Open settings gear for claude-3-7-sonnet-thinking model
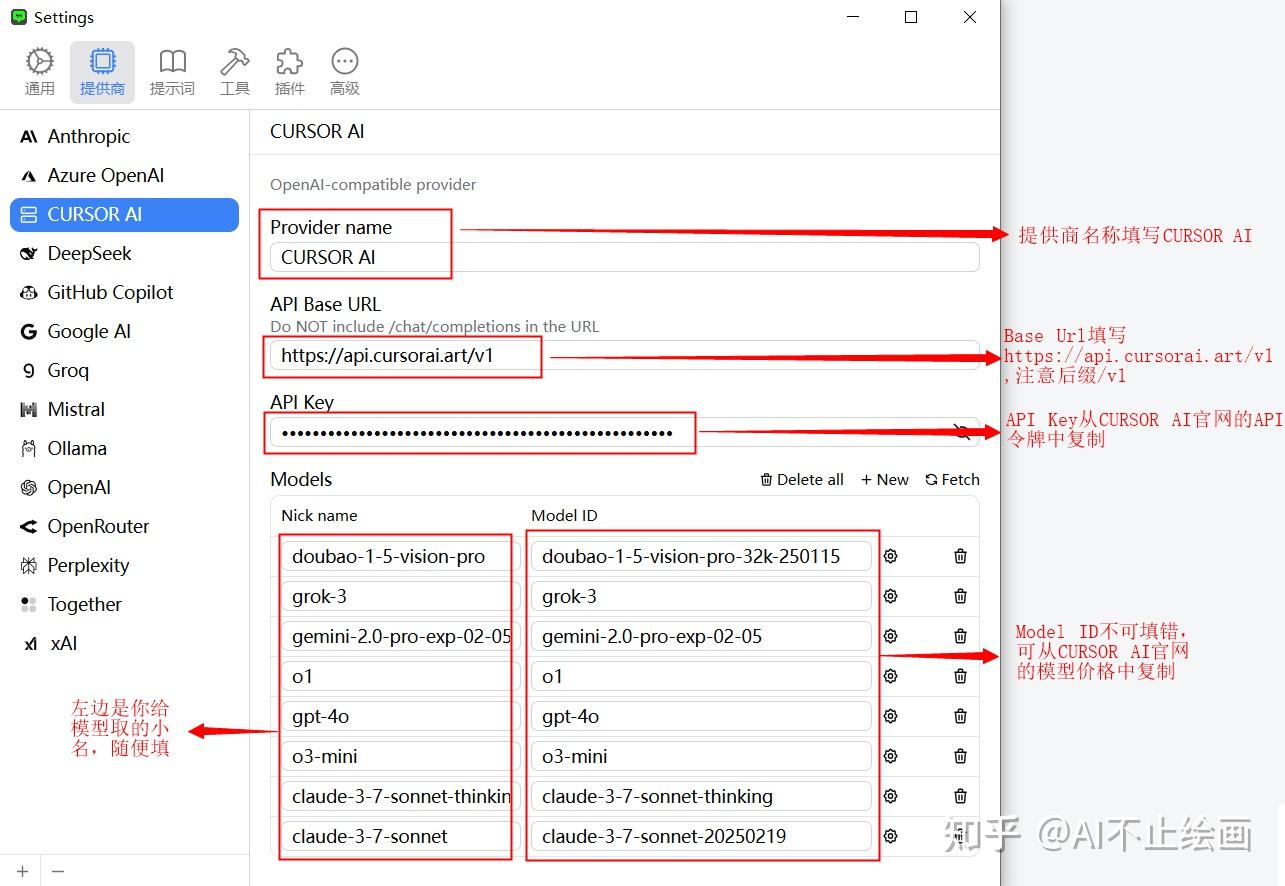The image size is (1285, 886). pyautogui.click(x=890, y=796)
